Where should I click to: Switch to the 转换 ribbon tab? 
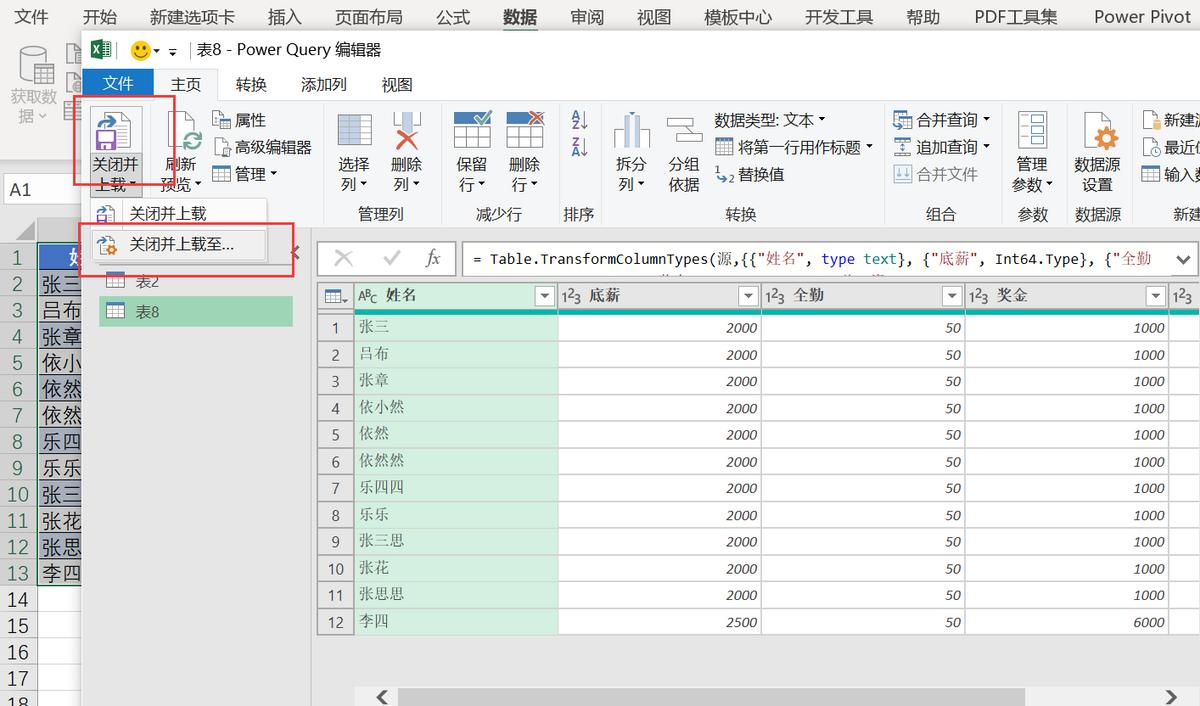point(251,84)
